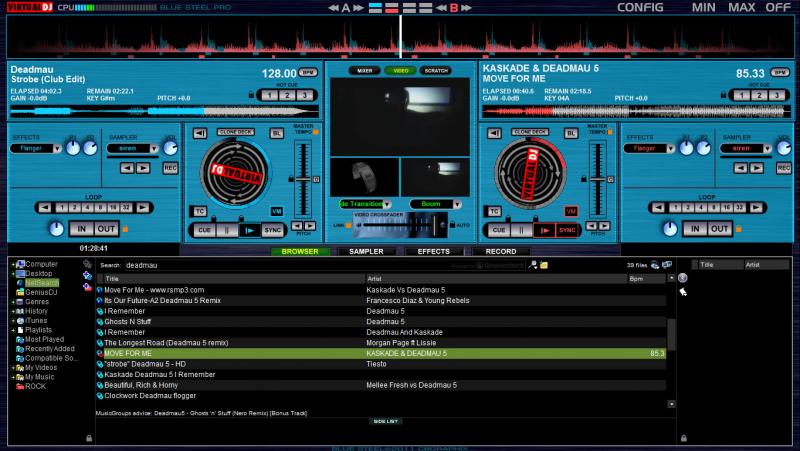Toggle Master Tempo LED on left deck
Screen dimensions: 800x451
tap(316, 133)
